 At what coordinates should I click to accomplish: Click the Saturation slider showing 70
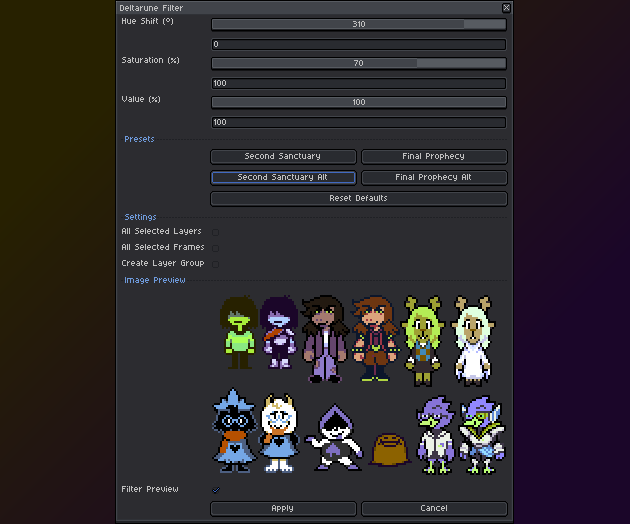click(x=358, y=63)
